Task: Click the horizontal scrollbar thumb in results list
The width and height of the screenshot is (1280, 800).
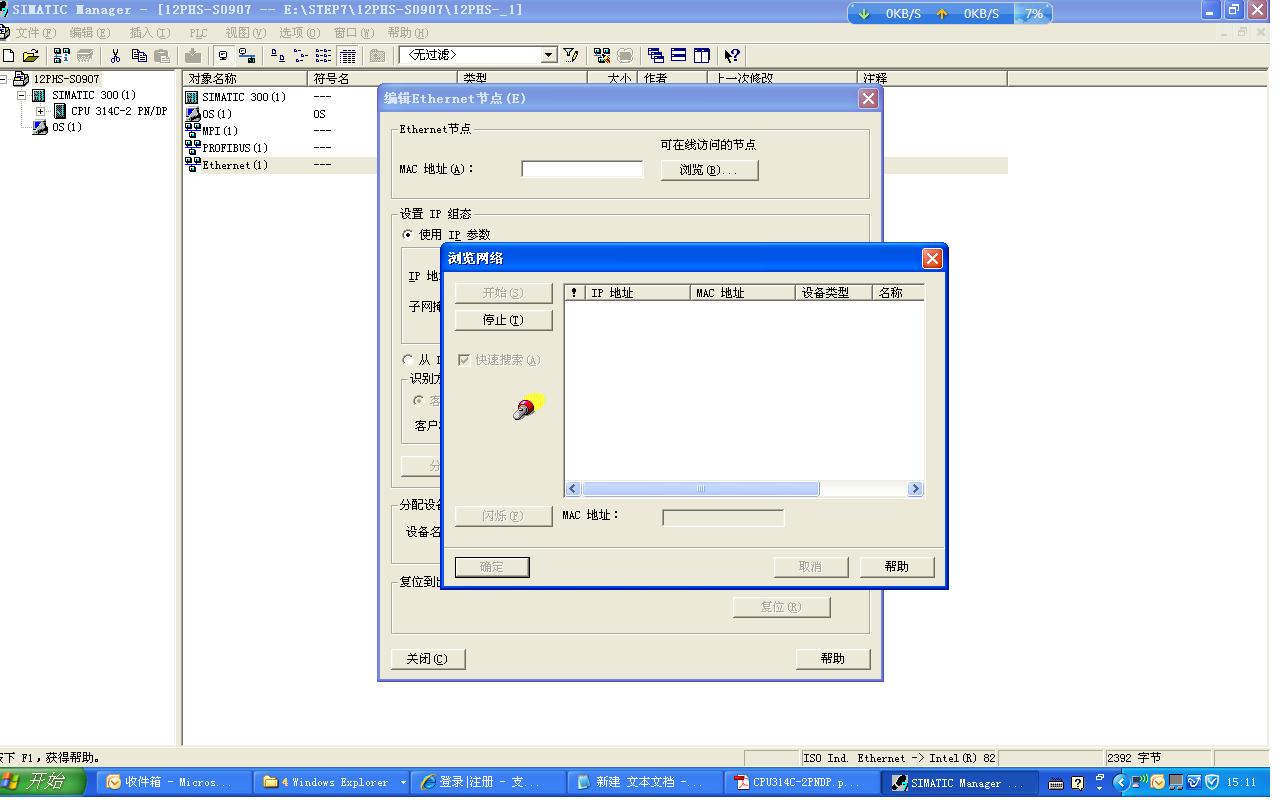Action: tap(700, 489)
